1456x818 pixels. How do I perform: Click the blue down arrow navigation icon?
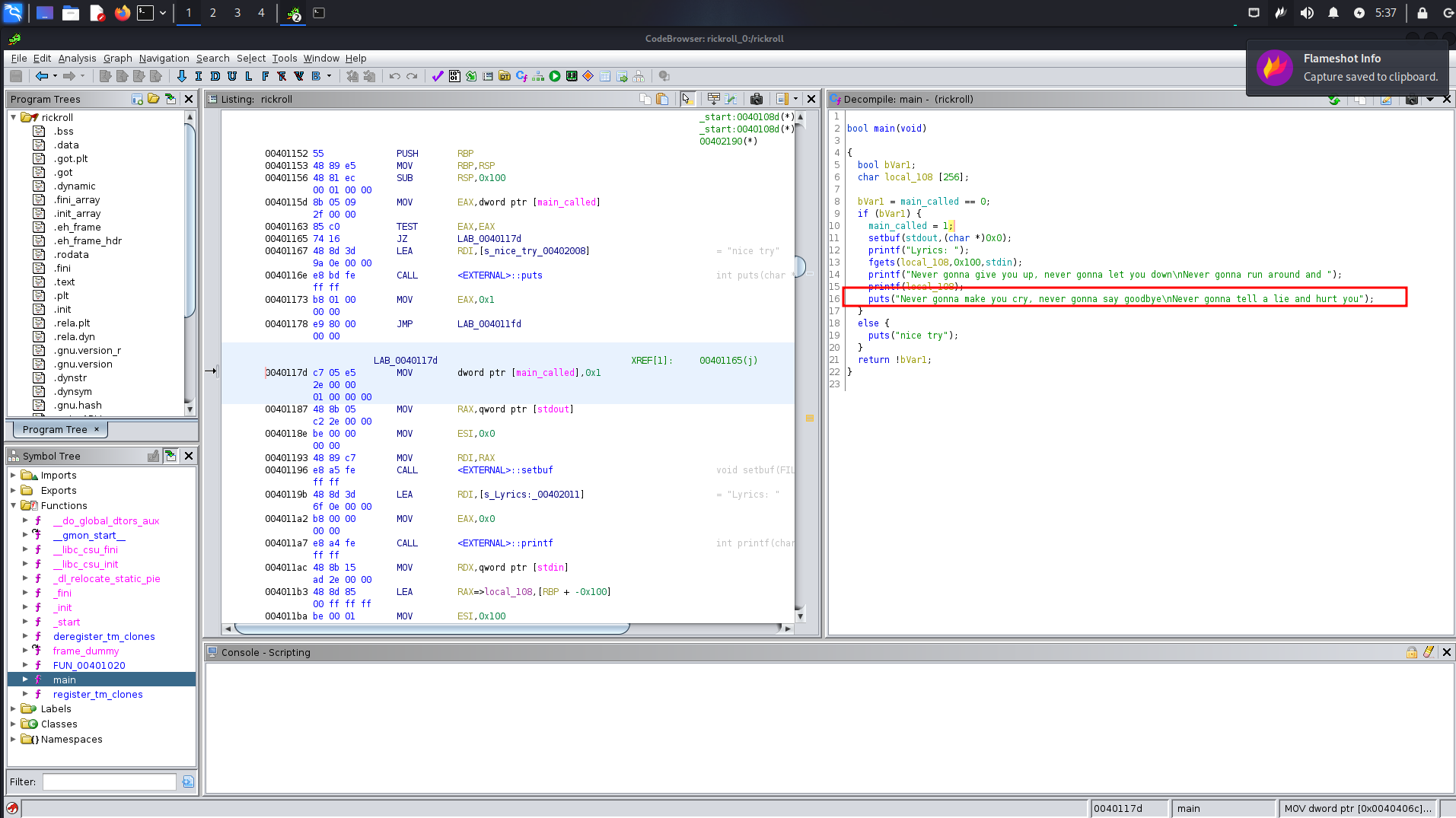[x=181, y=76]
